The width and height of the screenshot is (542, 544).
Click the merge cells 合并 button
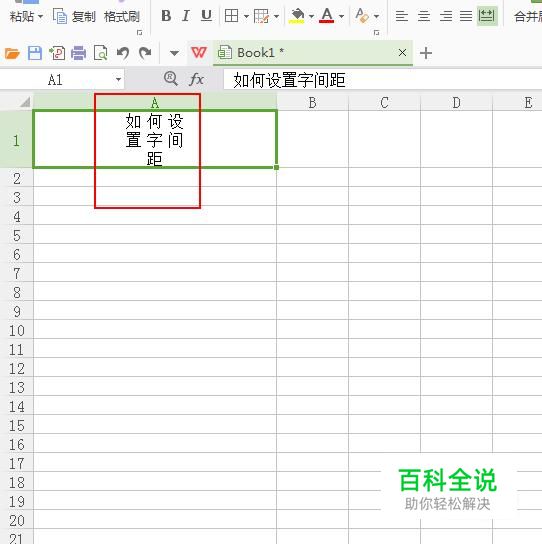pyautogui.click(x=527, y=16)
